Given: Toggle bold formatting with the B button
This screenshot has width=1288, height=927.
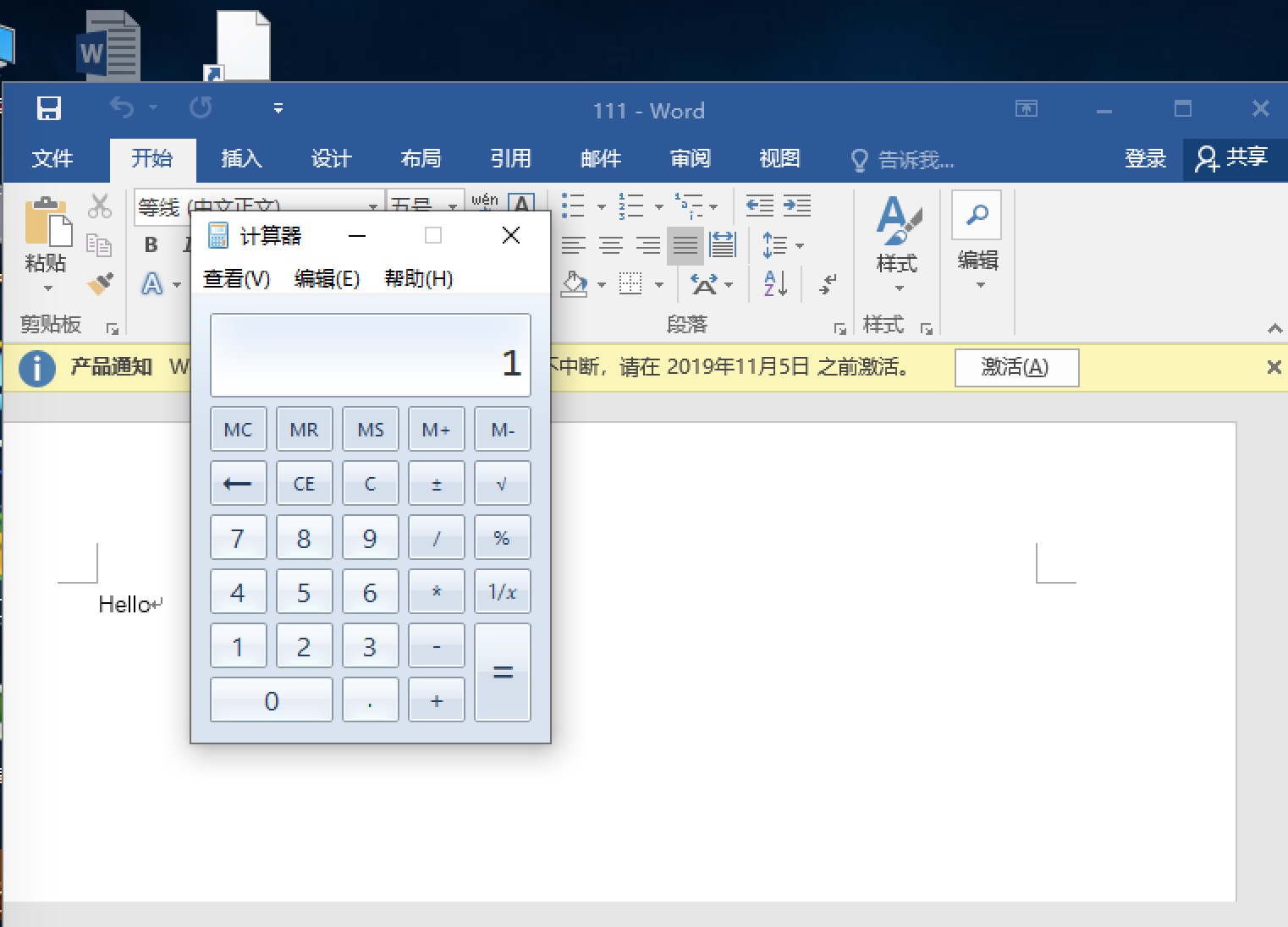Looking at the screenshot, I should tap(151, 244).
